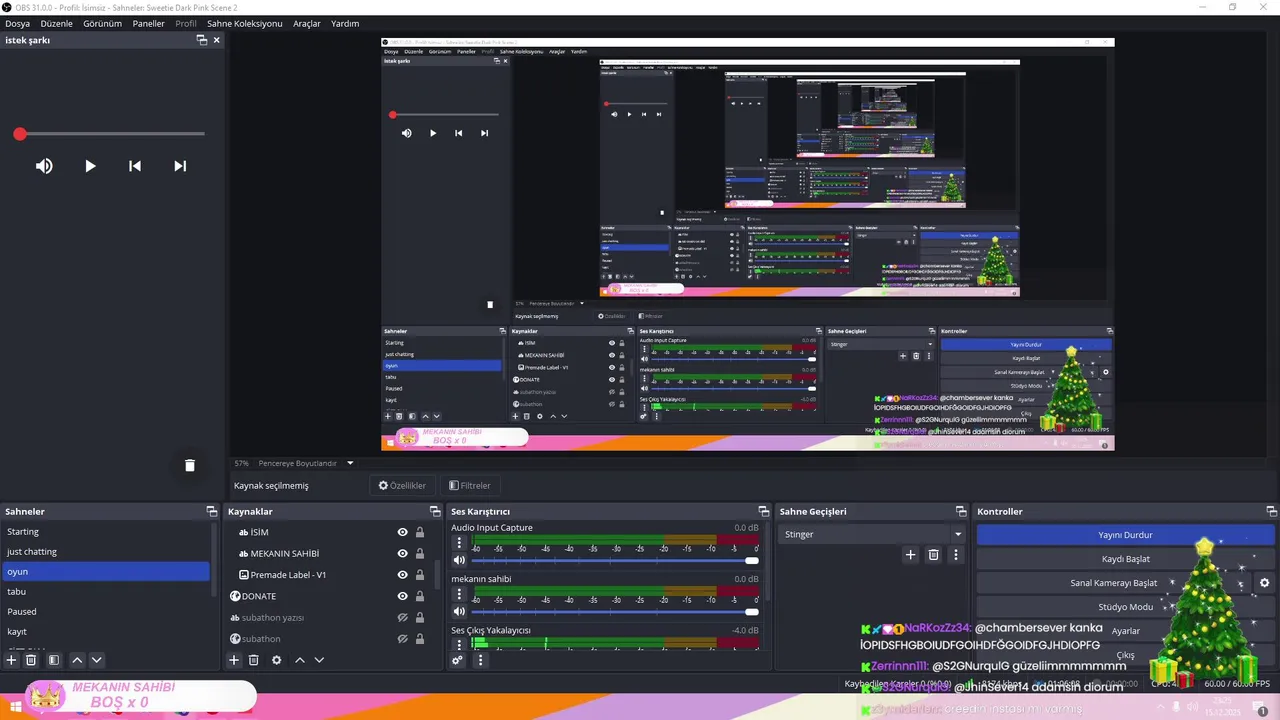Open the Görünüm menu
Screen dimensions: 1280x720
coord(102,23)
